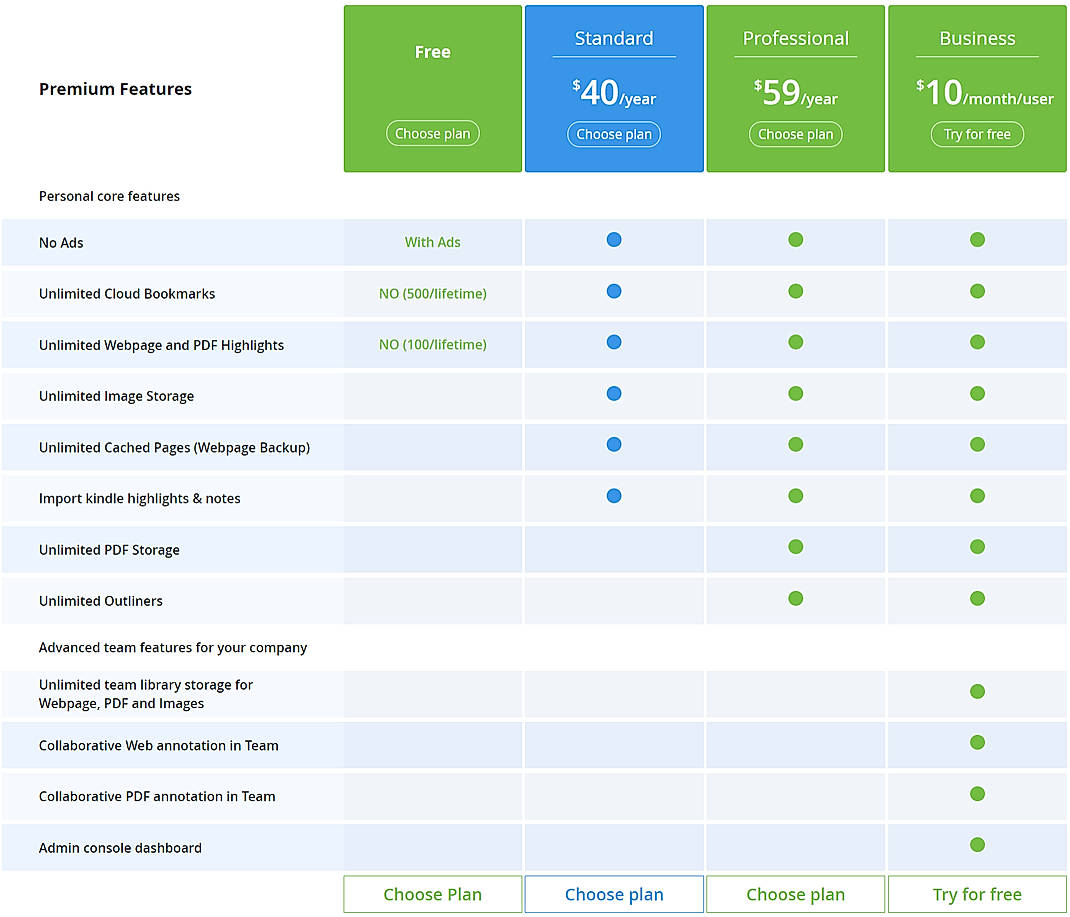Click Standard dot for Import kindle highlights
This screenshot has width=1070, height=917.
point(614,496)
